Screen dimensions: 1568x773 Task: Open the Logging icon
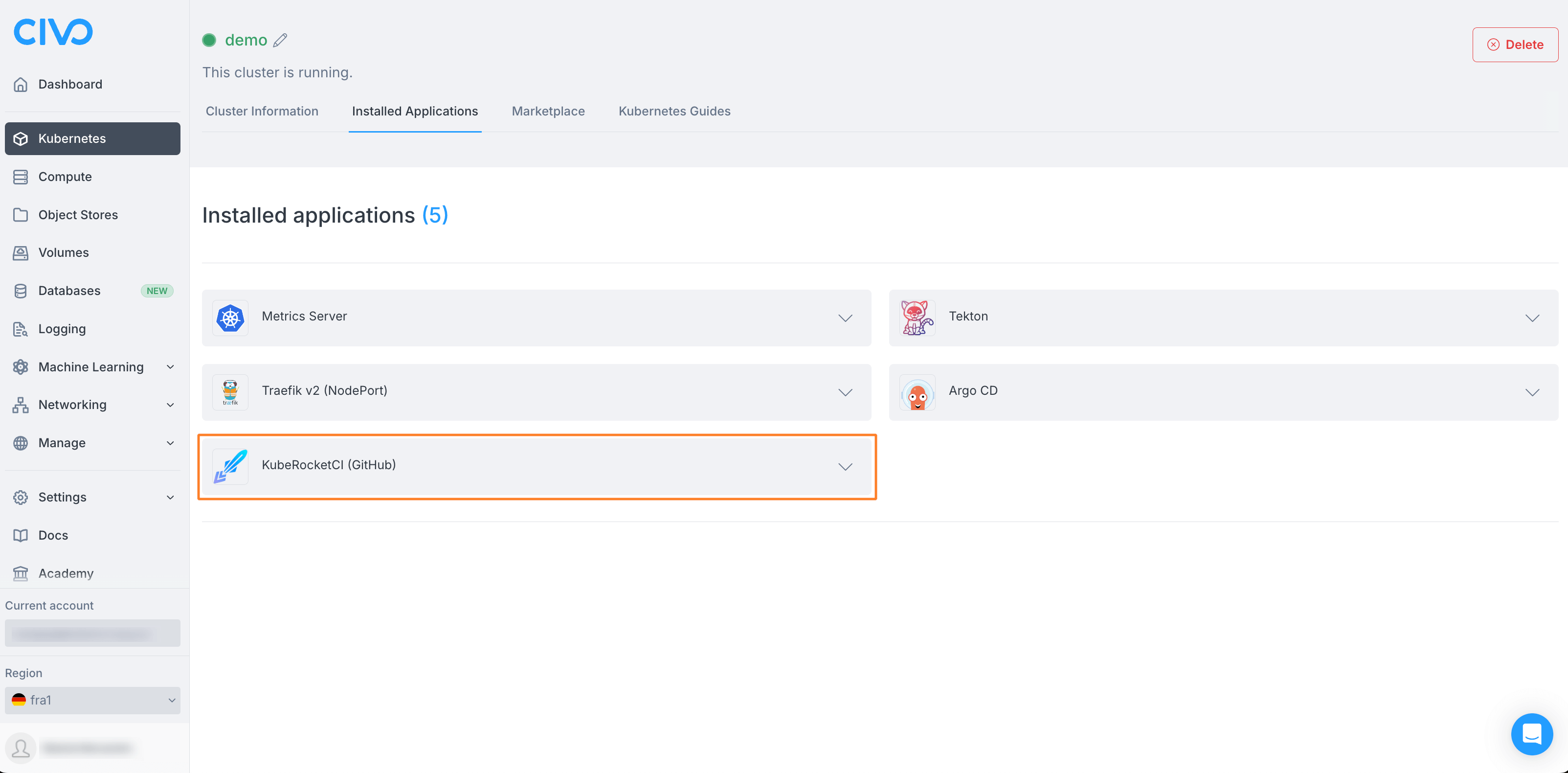21,329
